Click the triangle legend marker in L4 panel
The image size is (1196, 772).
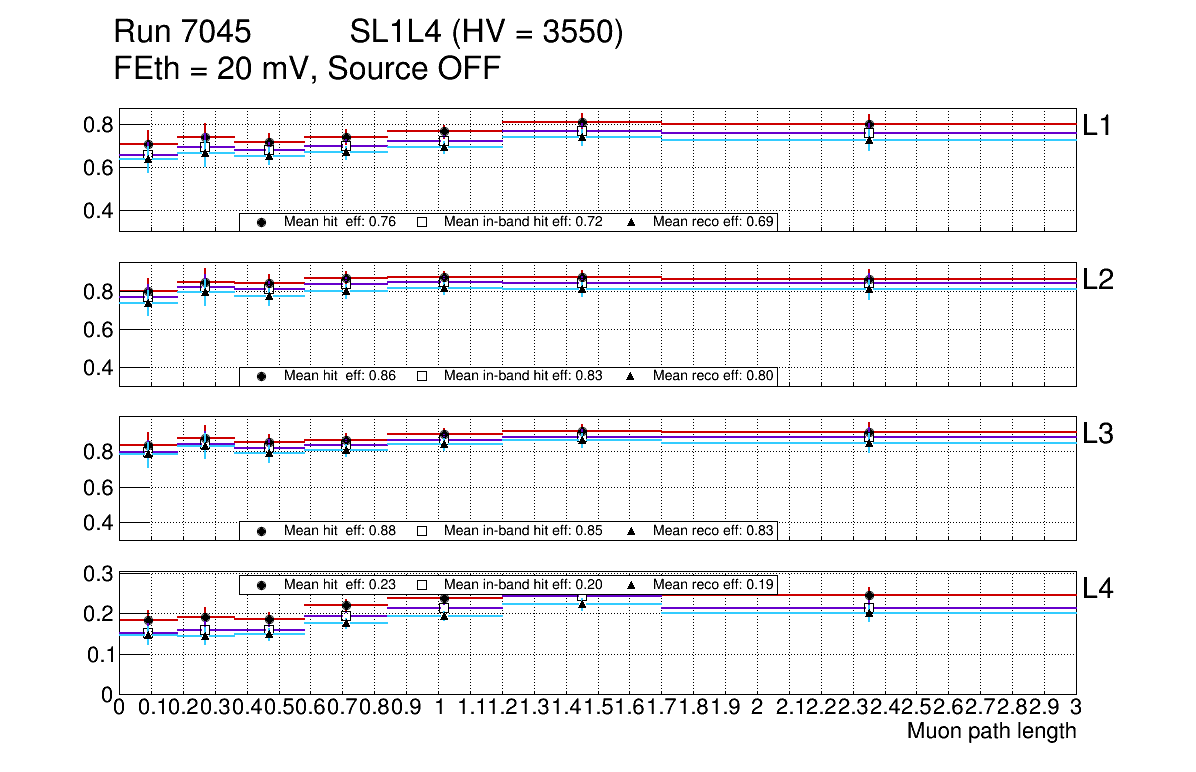[x=630, y=585]
